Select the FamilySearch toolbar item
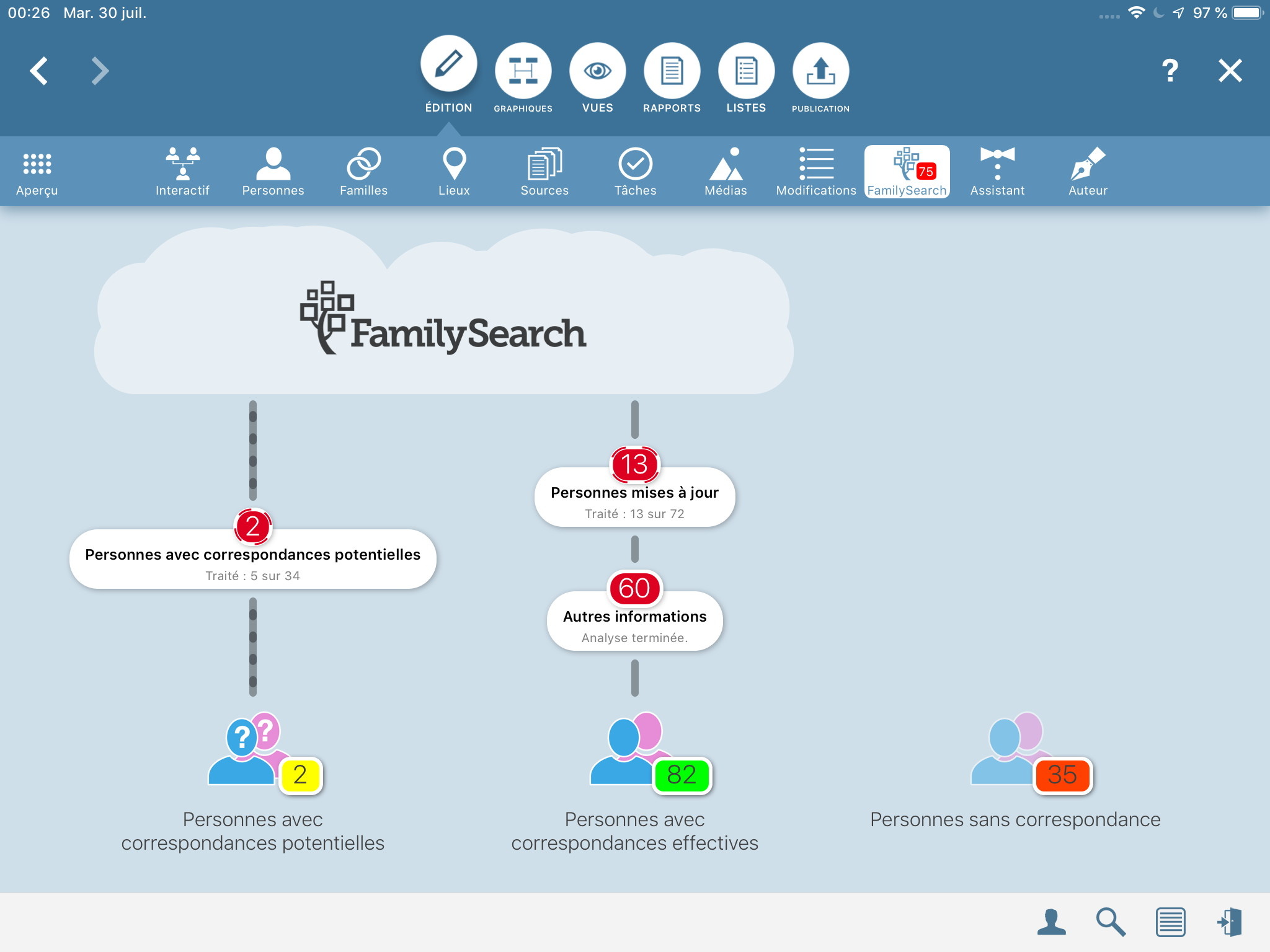Viewport: 1270px width, 952px height. click(x=907, y=172)
